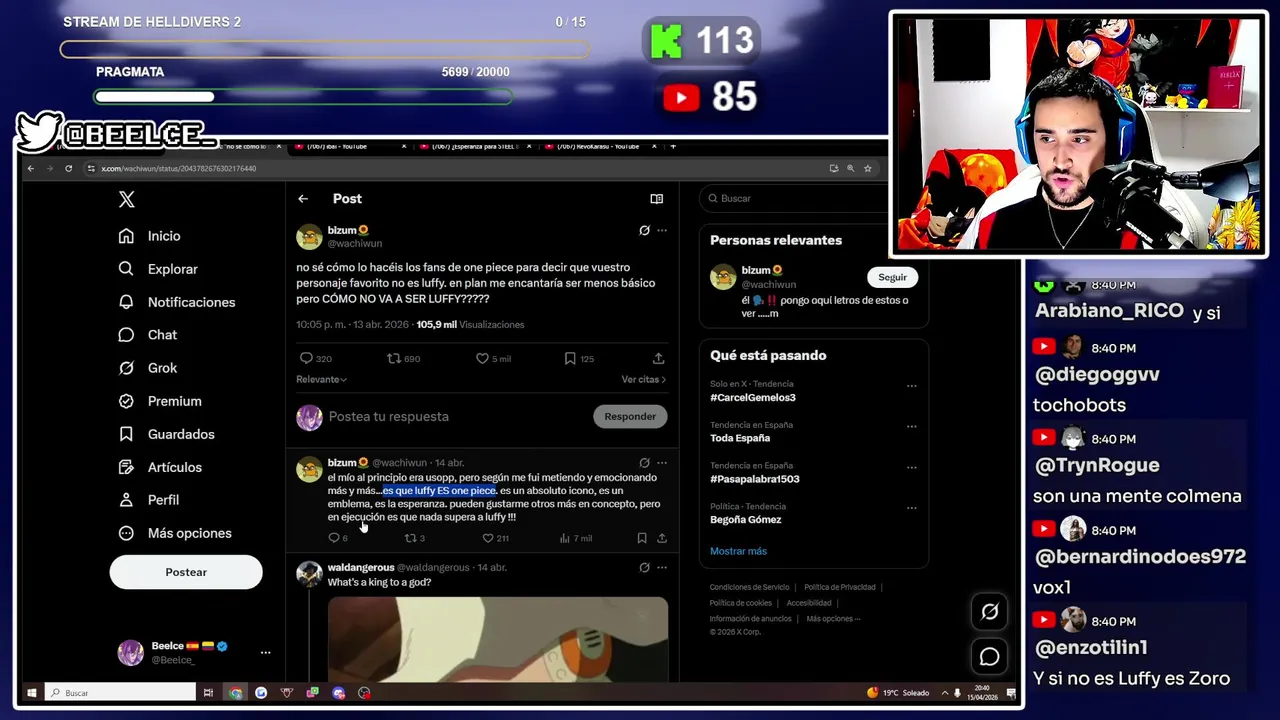Screen dimensions: 1280x720
Task: Switch to the NevoKarasu YouTube tab
Action: (600, 147)
